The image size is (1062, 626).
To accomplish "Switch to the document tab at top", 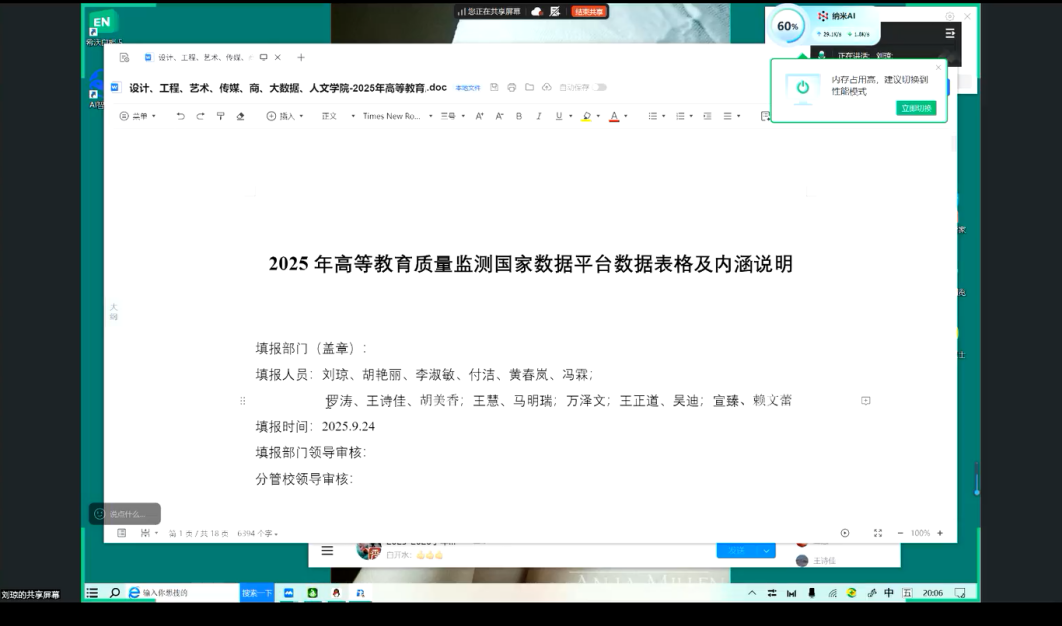I will [x=200, y=58].
